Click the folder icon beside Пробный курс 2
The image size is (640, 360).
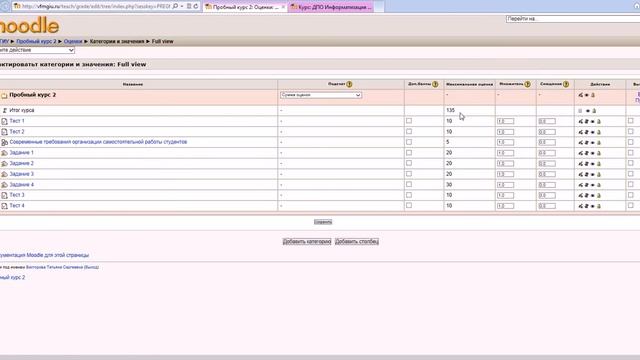tap(4, 96)
